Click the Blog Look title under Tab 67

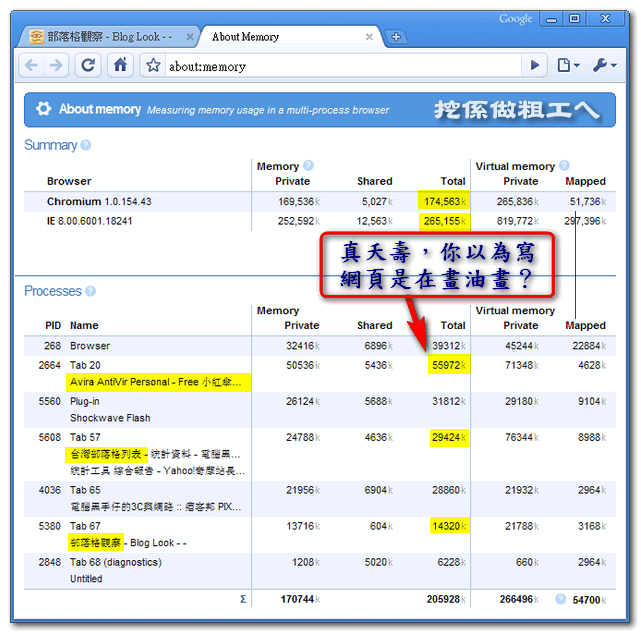[128, 543]
